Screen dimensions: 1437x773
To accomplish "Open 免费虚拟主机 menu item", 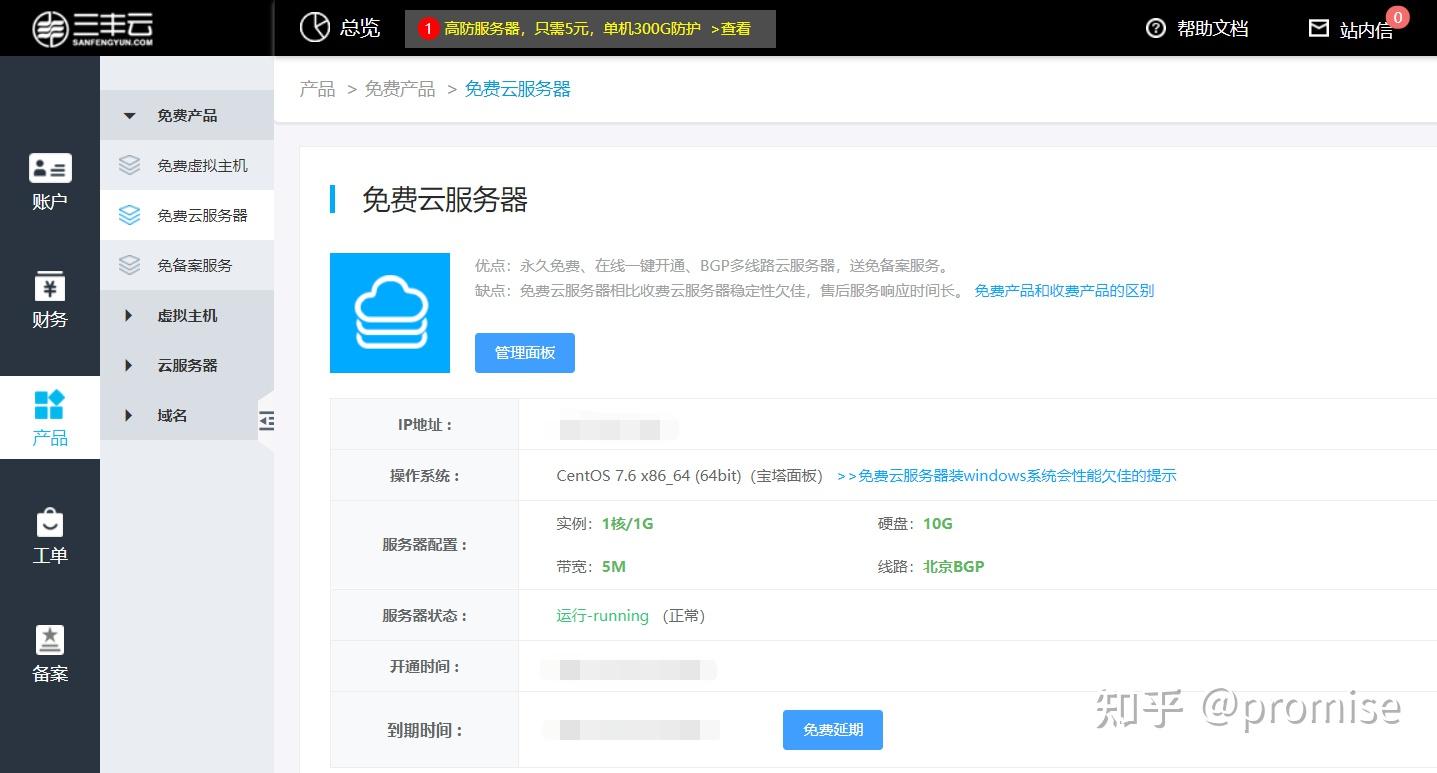I will [187, 165].
